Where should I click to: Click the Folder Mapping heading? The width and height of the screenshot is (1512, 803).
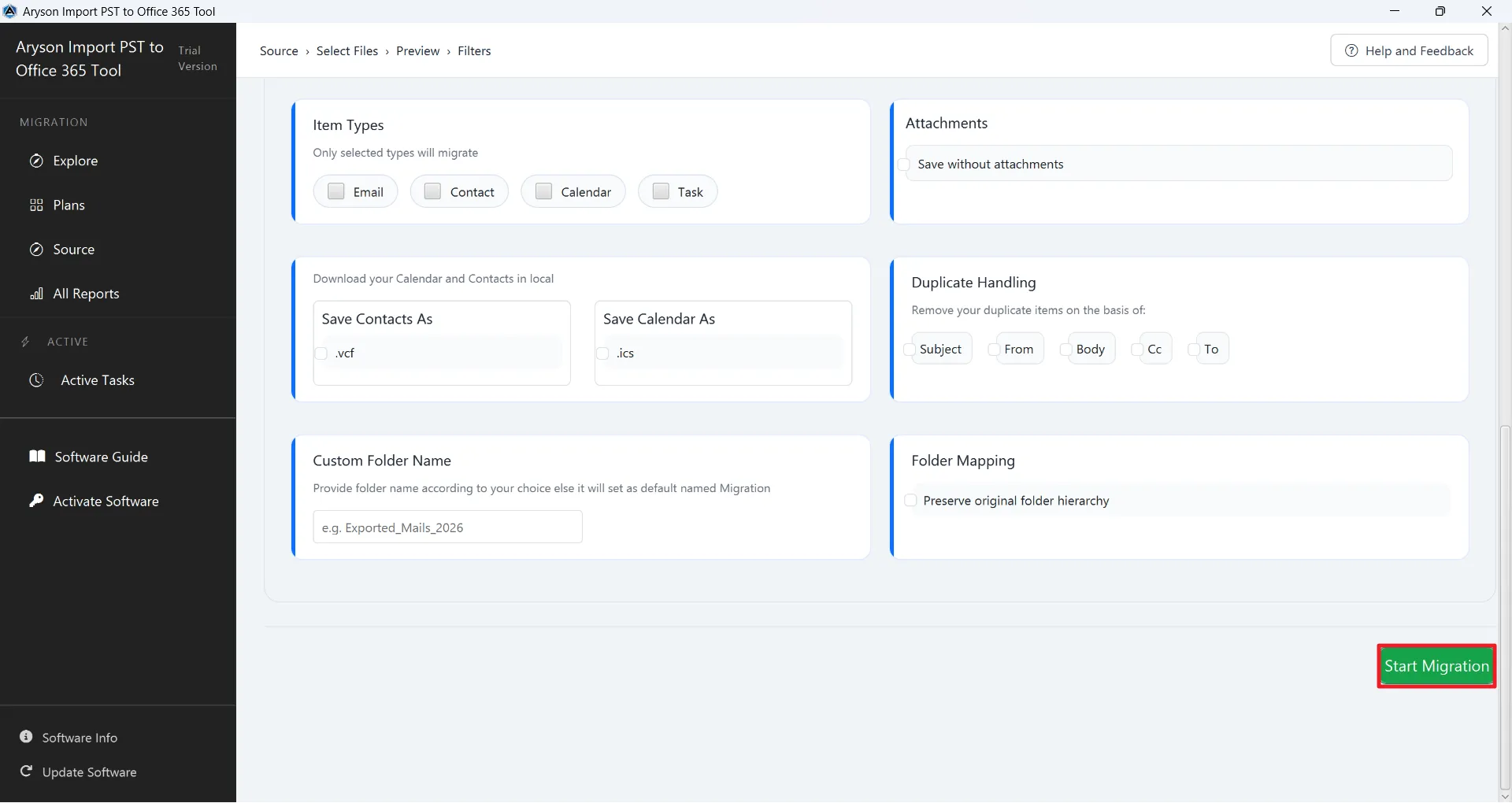click(x=963, y=461)
